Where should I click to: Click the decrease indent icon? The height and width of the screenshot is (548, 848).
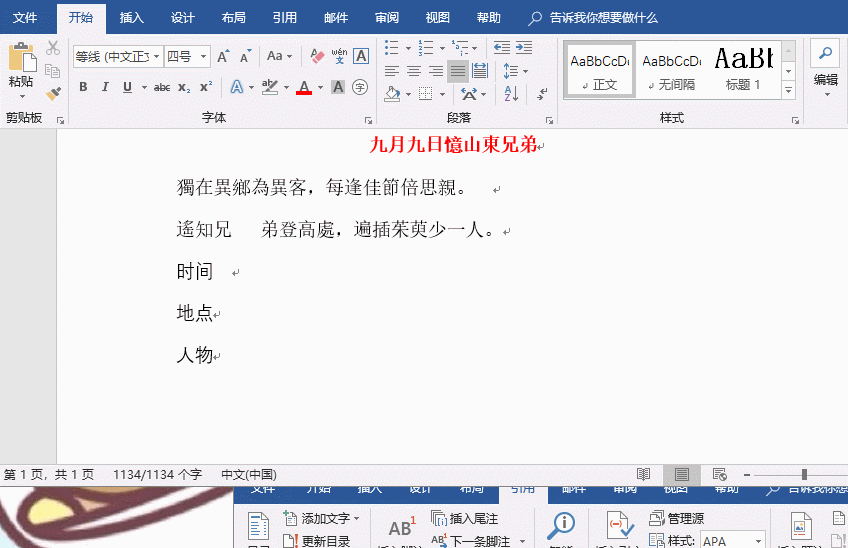coord(501,48)
